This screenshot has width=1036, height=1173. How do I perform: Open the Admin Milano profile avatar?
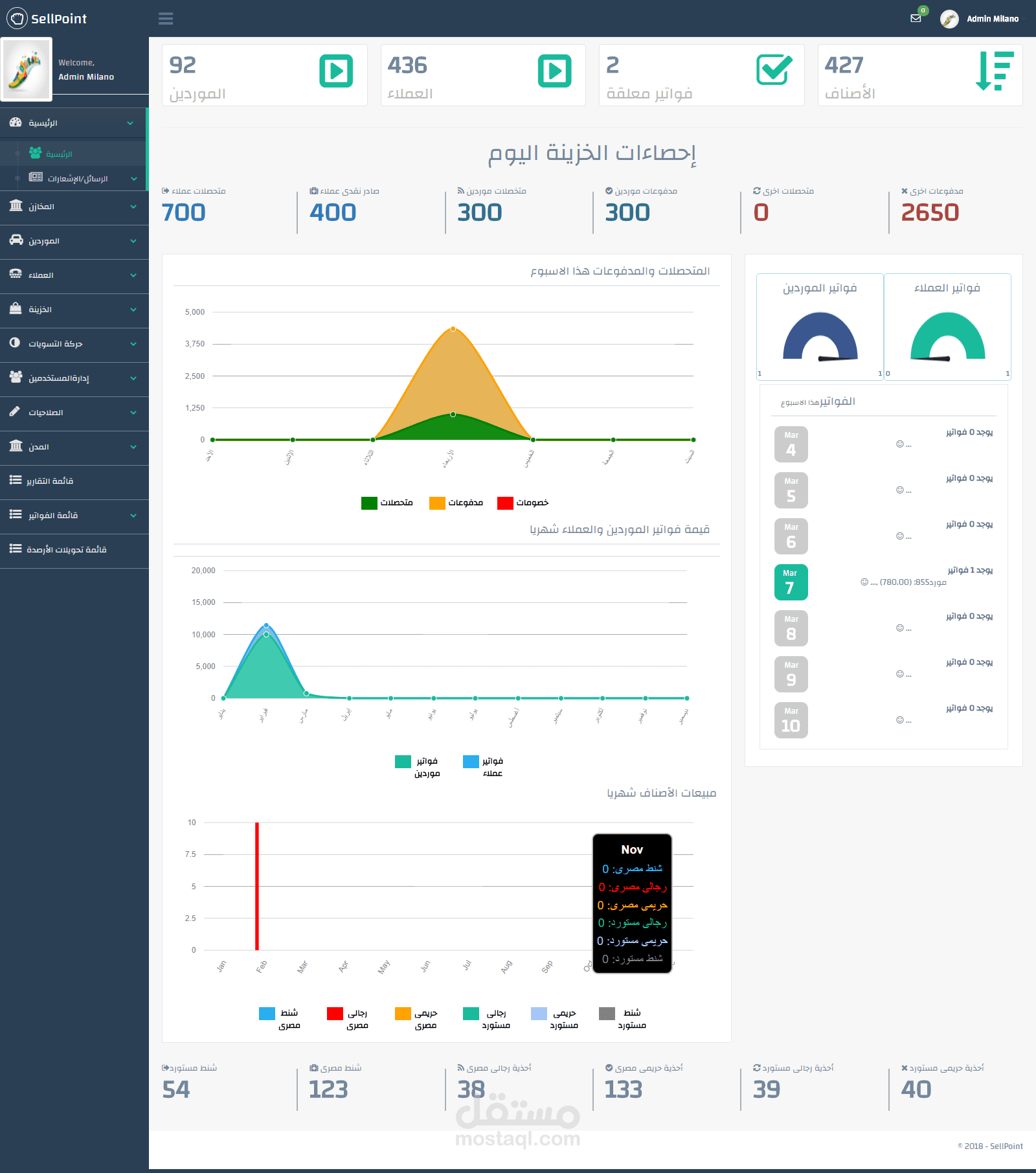(949, 19)
